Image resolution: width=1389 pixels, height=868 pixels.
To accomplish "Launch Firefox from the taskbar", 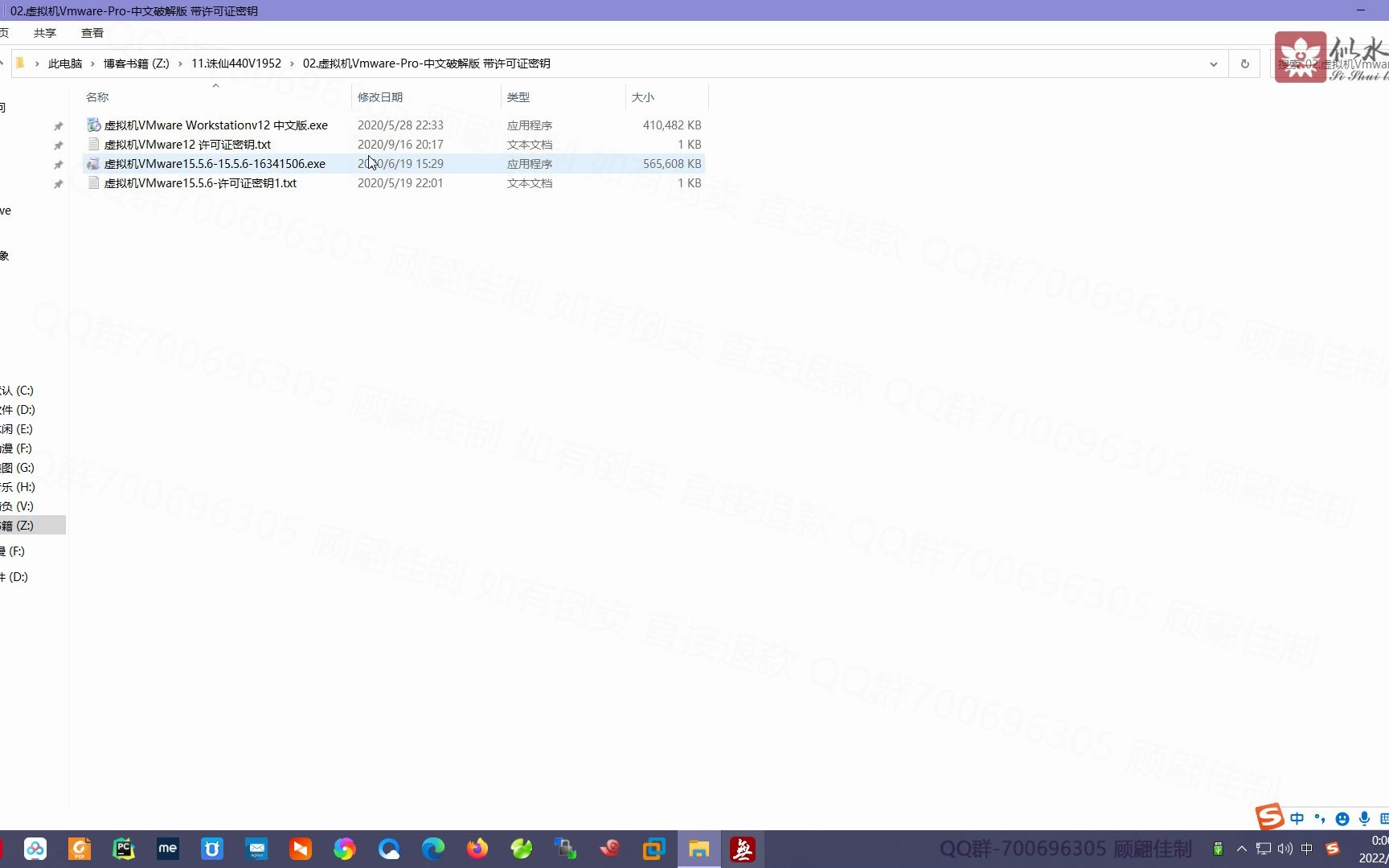I will [477, 849].
